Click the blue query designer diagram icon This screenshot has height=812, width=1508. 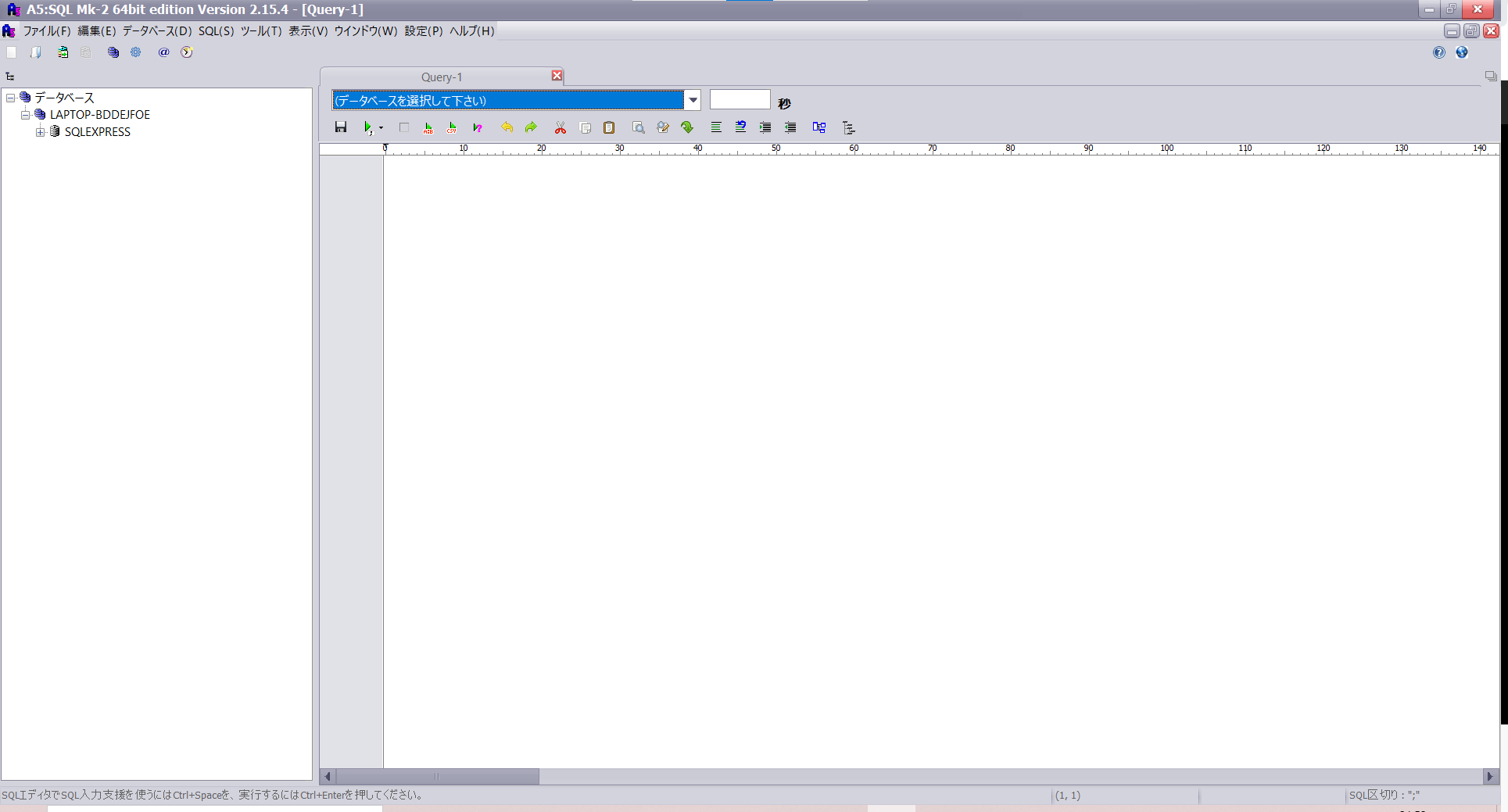(819, 127)
